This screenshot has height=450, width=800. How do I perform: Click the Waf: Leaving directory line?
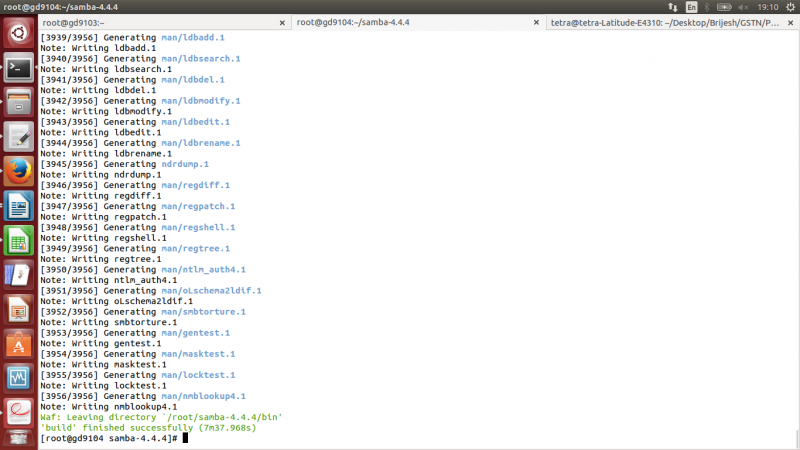161,417
